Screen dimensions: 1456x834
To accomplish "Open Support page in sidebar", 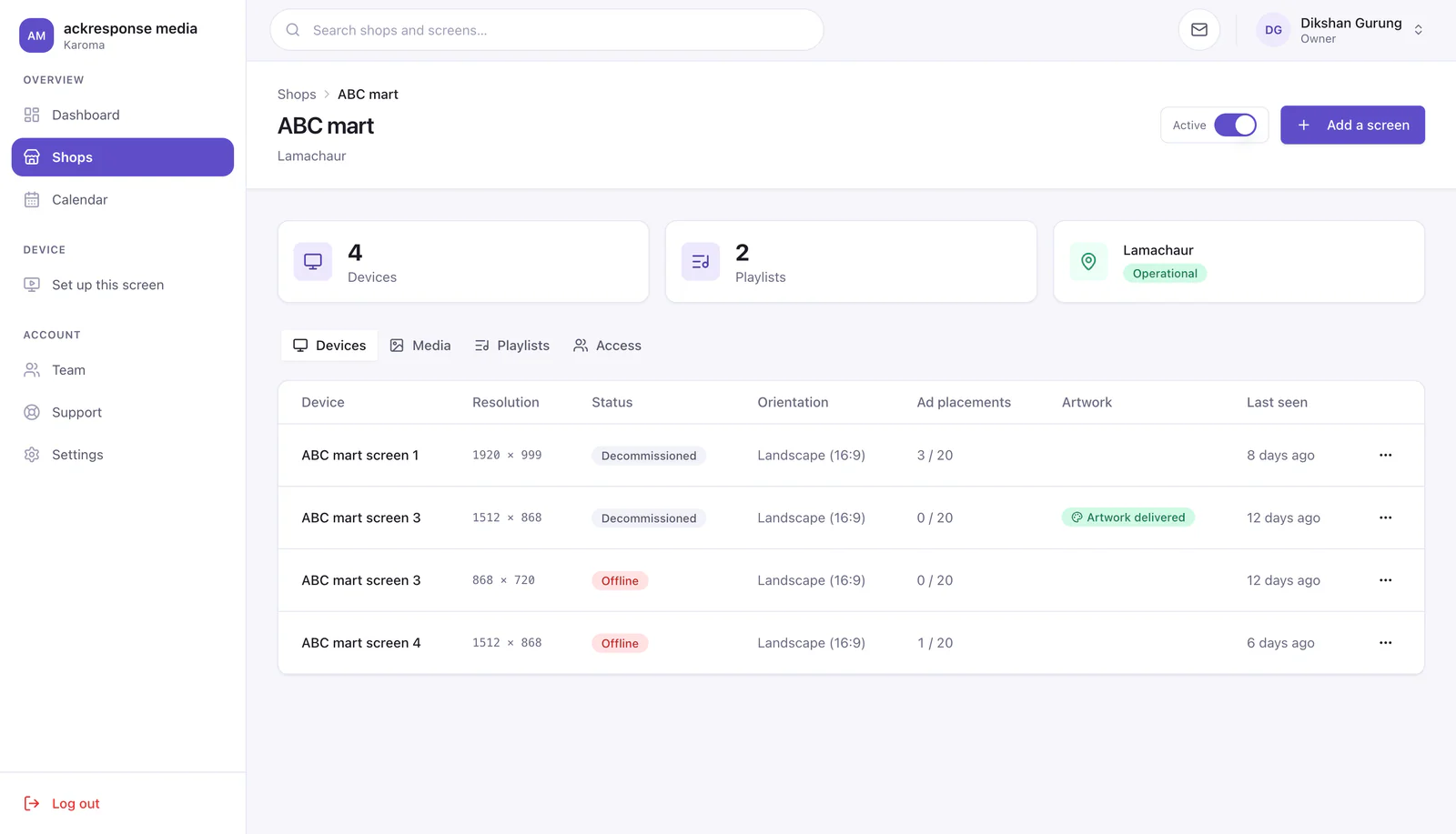I will tap(123, 413).
